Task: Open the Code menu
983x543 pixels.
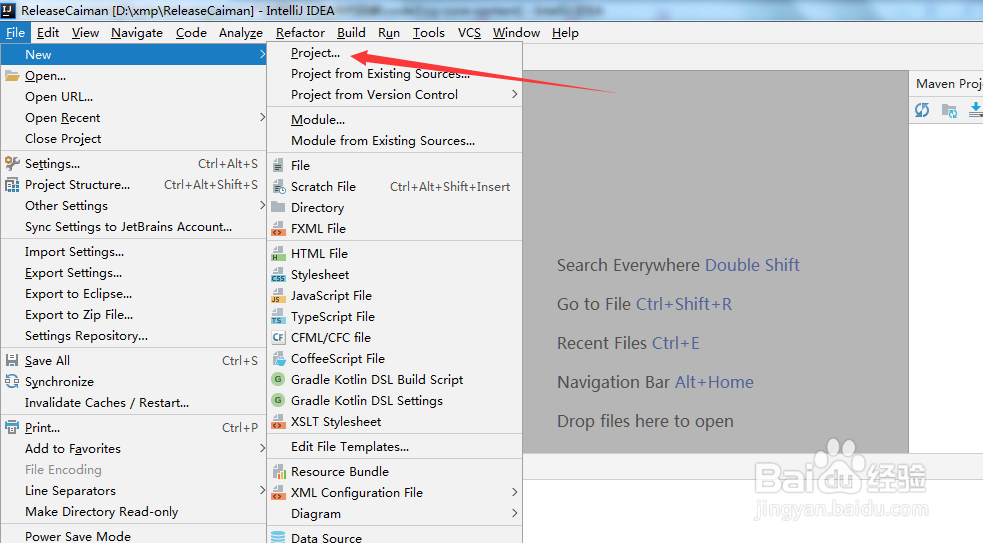Action: click(x=191, y=33)
